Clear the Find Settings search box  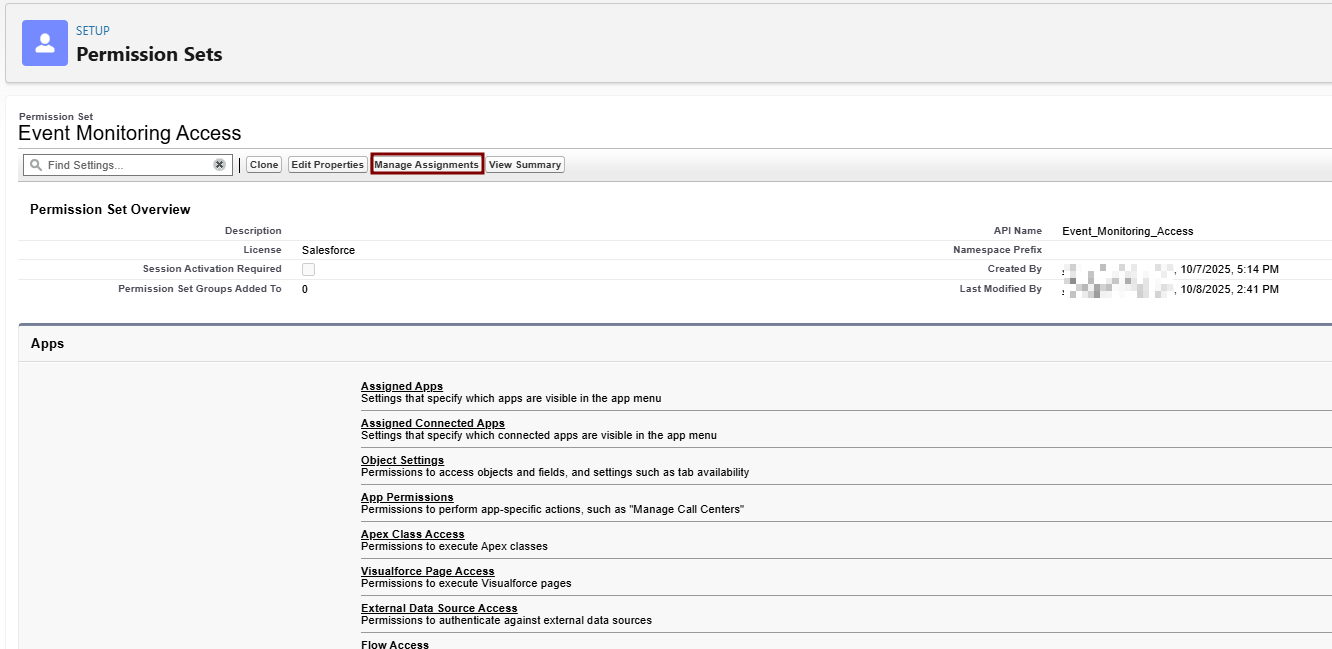point(219,165)
